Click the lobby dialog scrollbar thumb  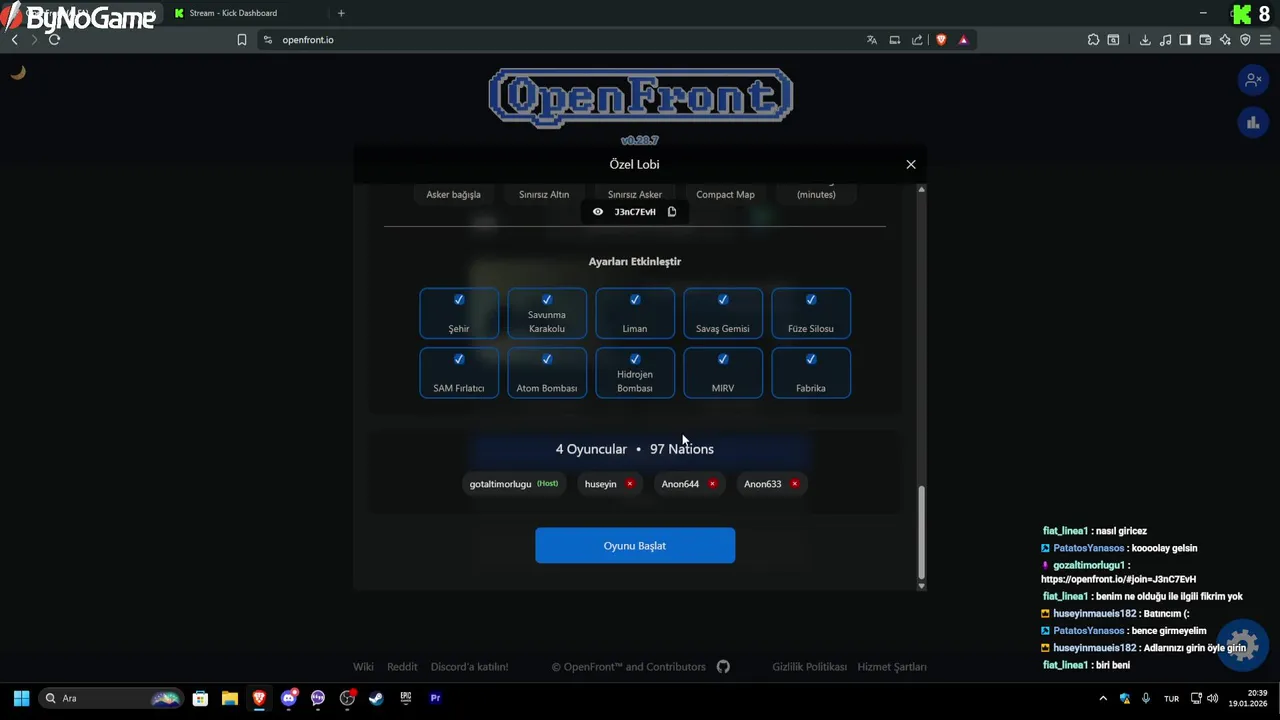921,532
